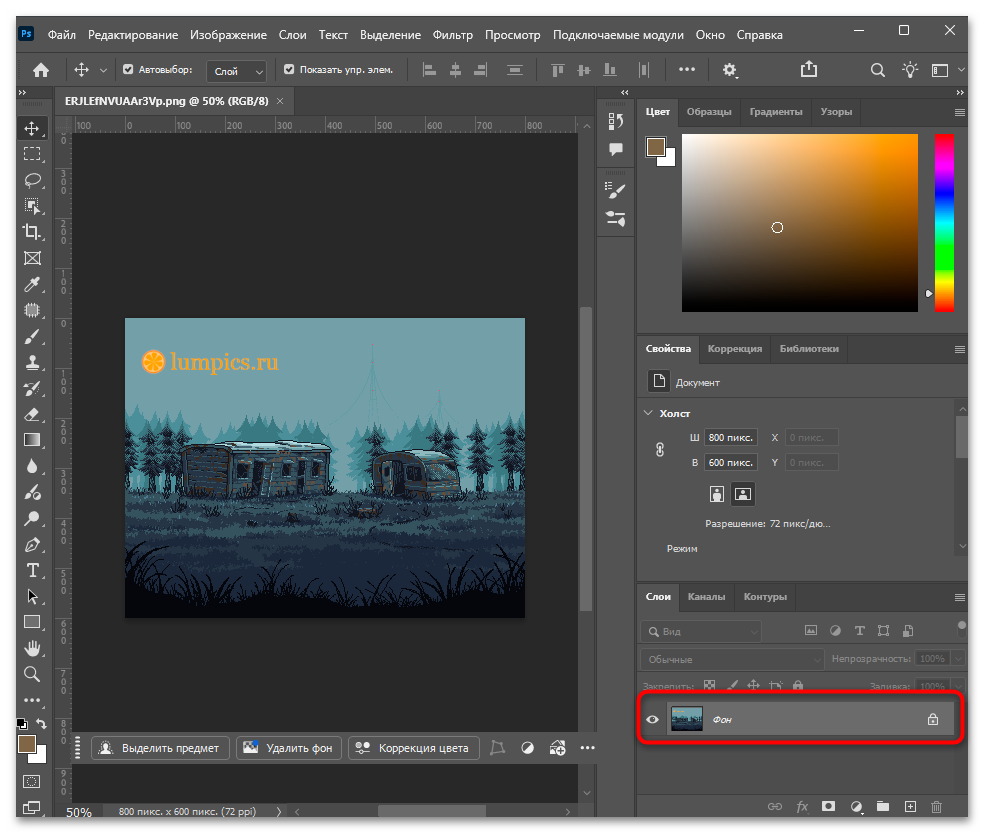Select the History Brush tool
984x833 pixels.
tap(32, 389)
